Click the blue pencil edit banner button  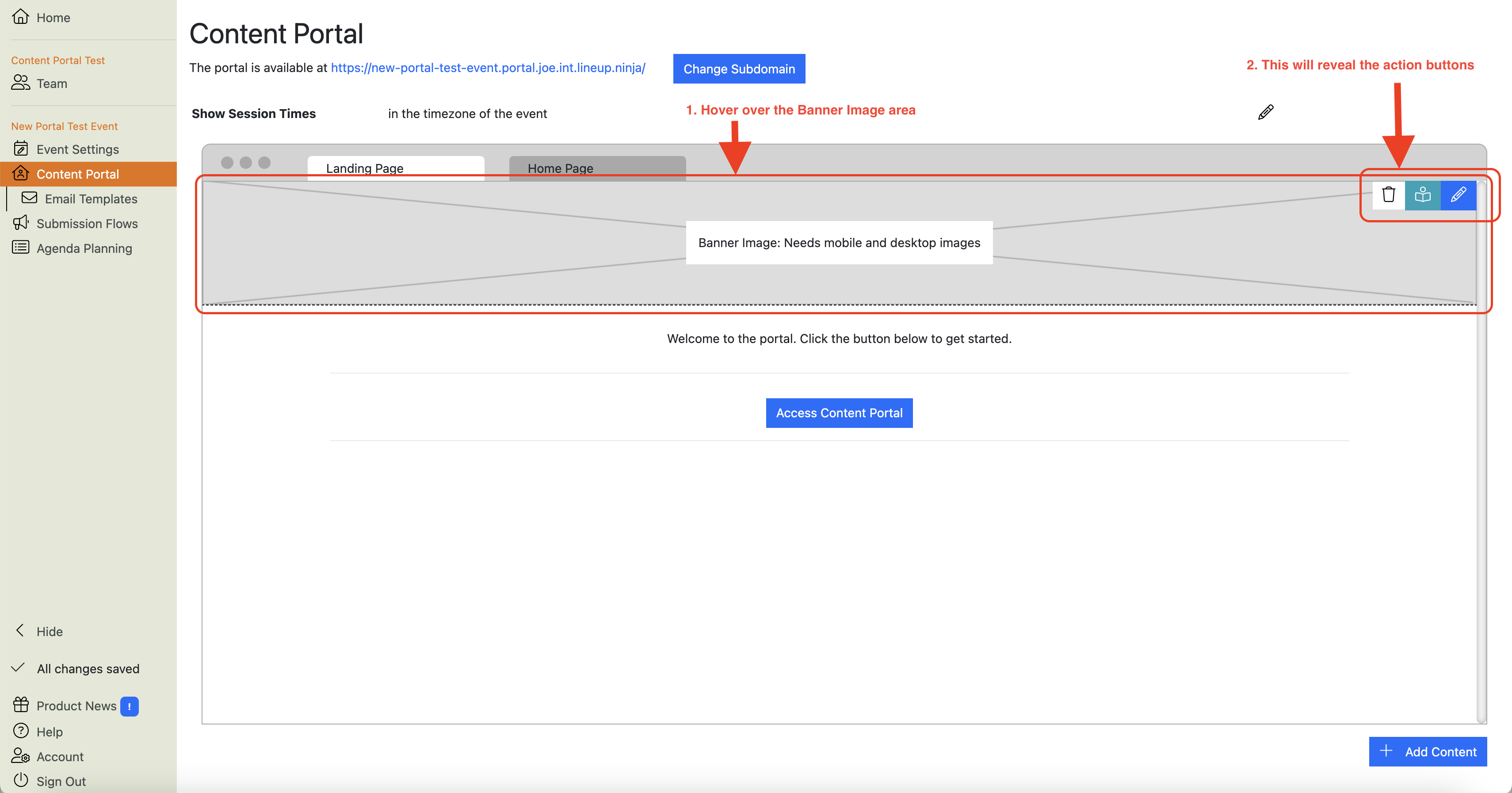[x=1458, y=195]
